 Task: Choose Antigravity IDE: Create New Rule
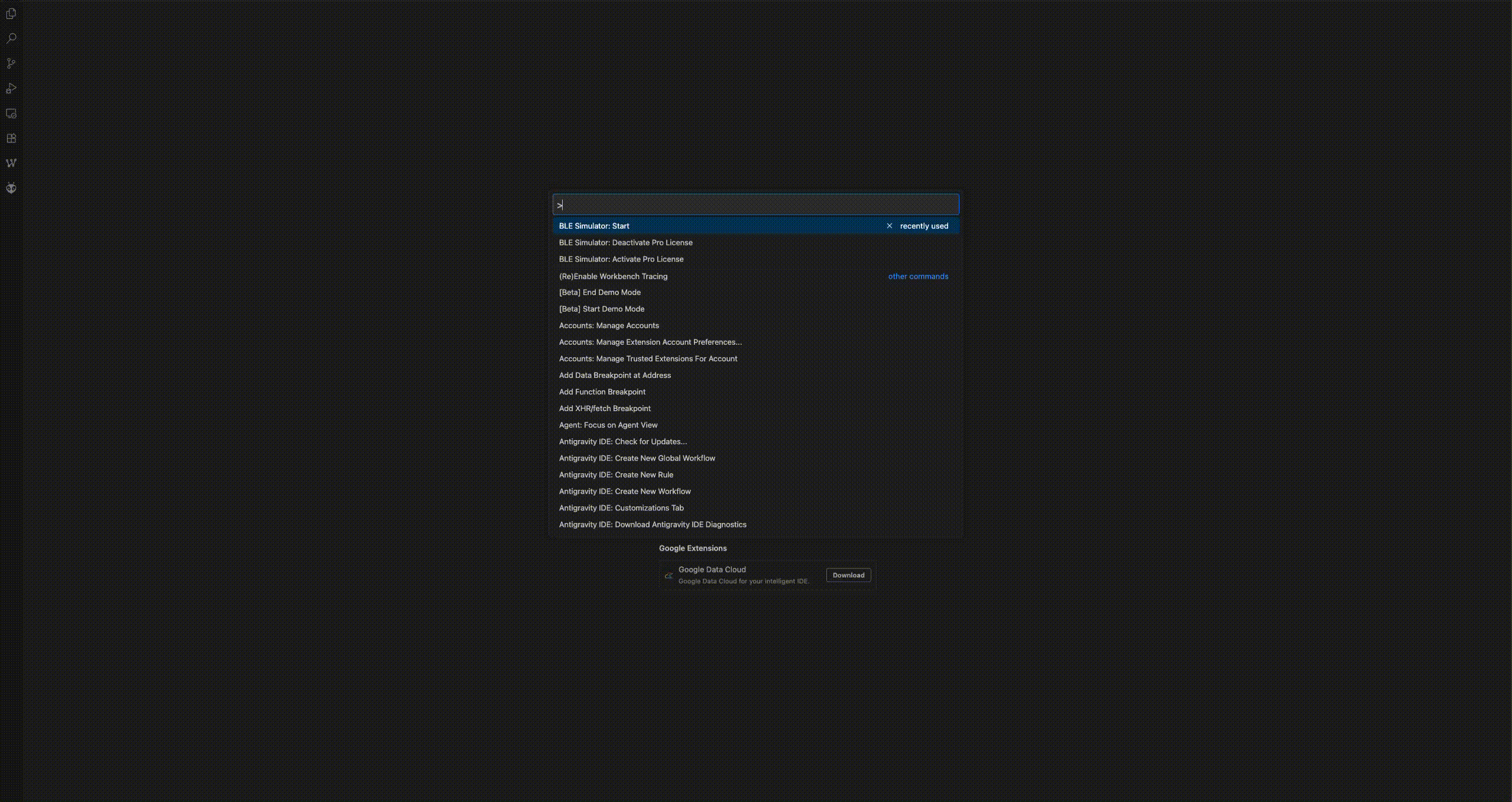(755, 474)
